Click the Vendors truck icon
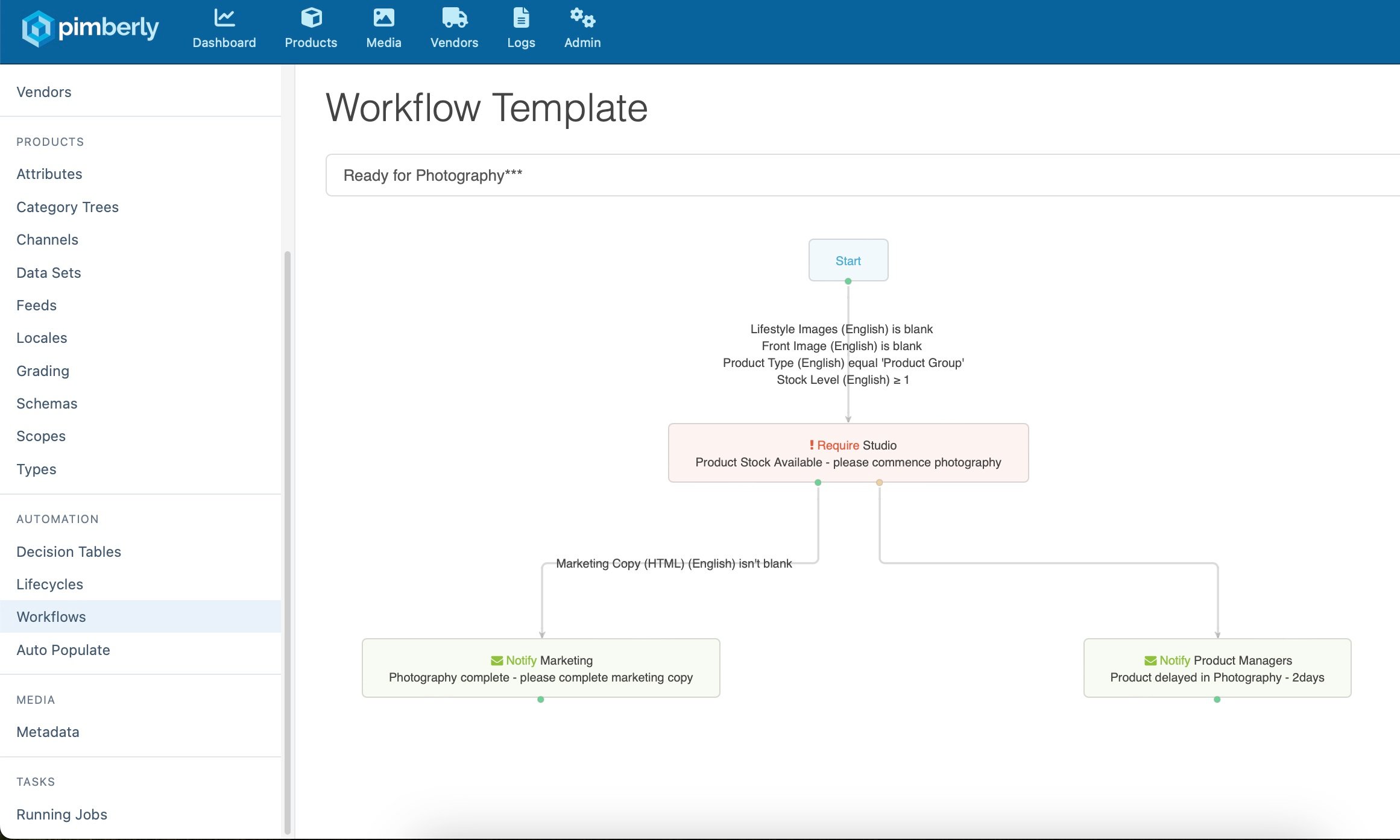1400x840 pixels. click(x=454, y=18)
